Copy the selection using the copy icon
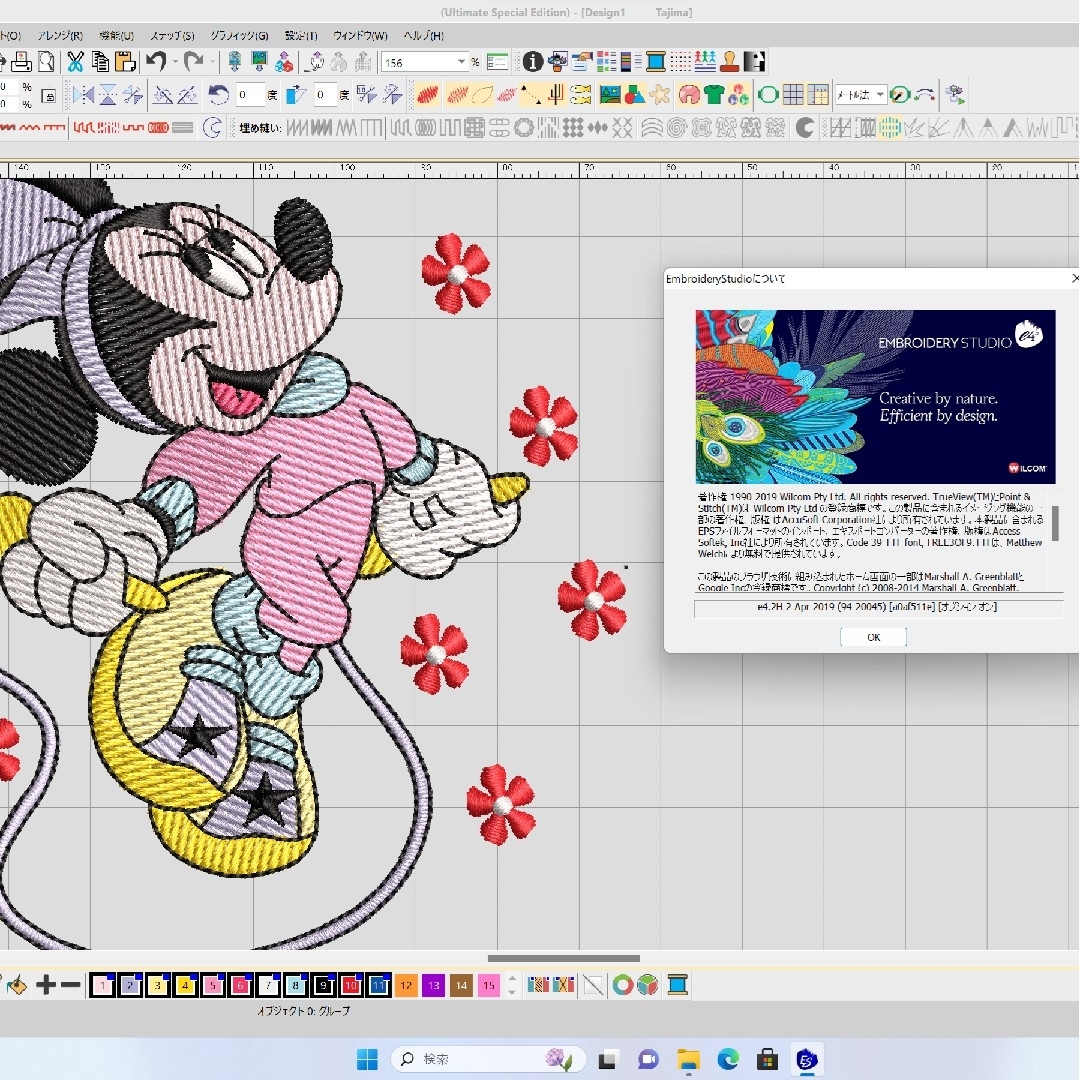The height and width of the screenshot is (1080, 1080). (x=100, y=62)
